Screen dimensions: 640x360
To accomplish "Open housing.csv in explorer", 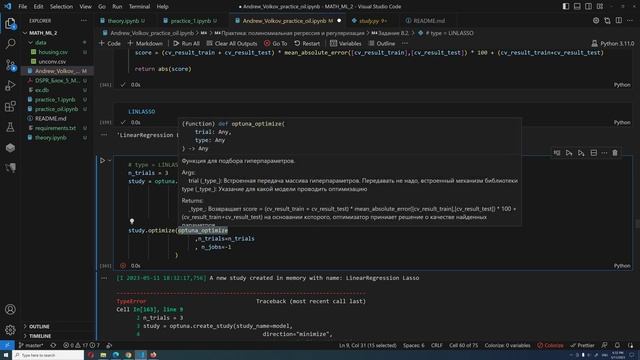I will [53, 52].
